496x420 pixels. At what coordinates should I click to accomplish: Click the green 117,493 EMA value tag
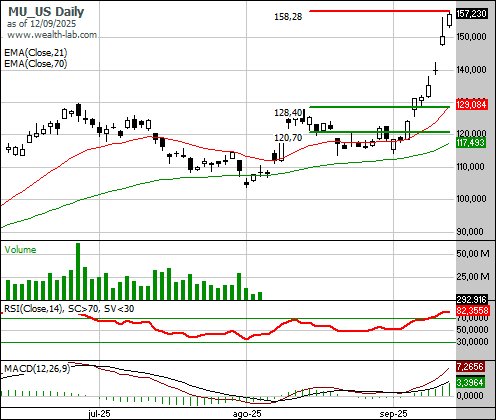(471, 143)
